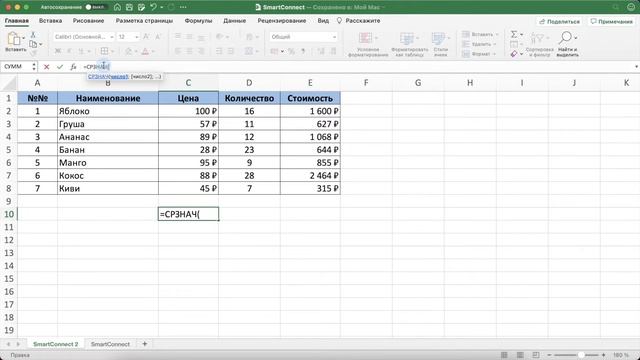Viewport: 640px width, 360px height.
Task: Open Найти и выделить magnifier
Action: click(567, 44)
